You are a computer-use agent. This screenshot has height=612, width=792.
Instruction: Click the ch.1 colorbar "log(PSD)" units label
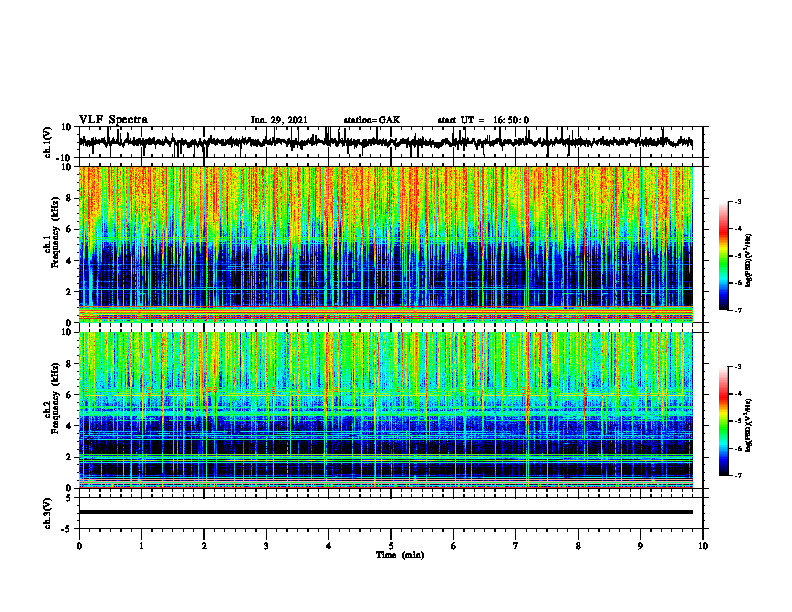pyautogui.click(x=750, y=260)
